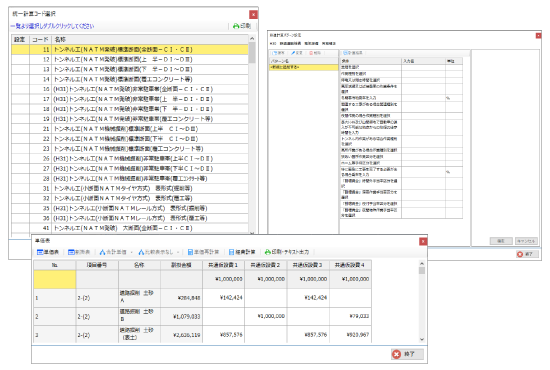This screenshot has height=370, width=550.
Task: Close the 単価表 window with red X
Action: click(423, 241)
